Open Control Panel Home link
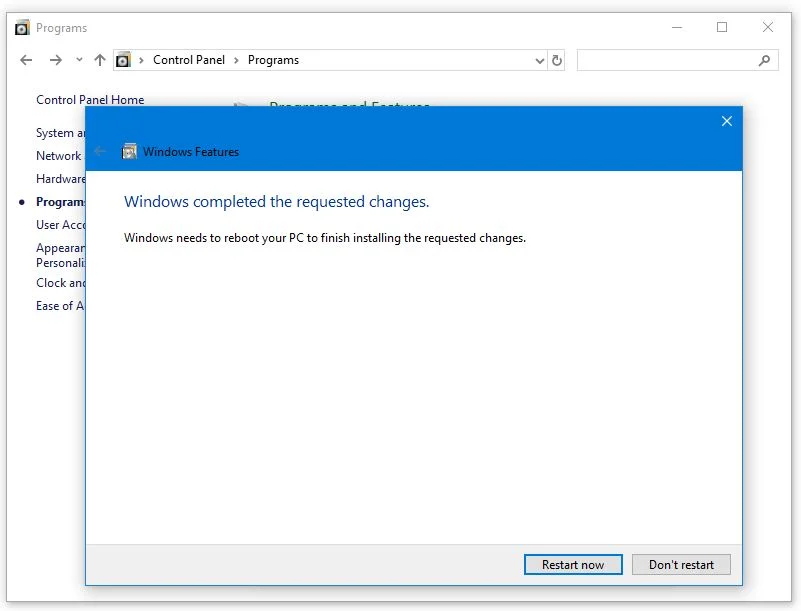 [90, 100]
